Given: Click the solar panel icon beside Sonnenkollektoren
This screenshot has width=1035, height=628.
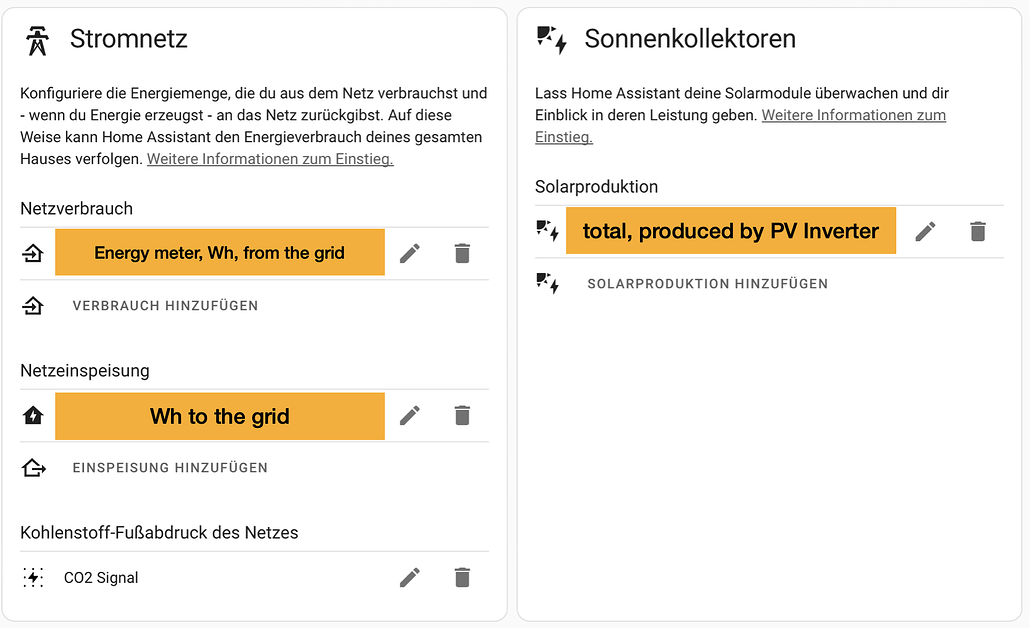Looking at the screenshot, I should coord(551,40).
